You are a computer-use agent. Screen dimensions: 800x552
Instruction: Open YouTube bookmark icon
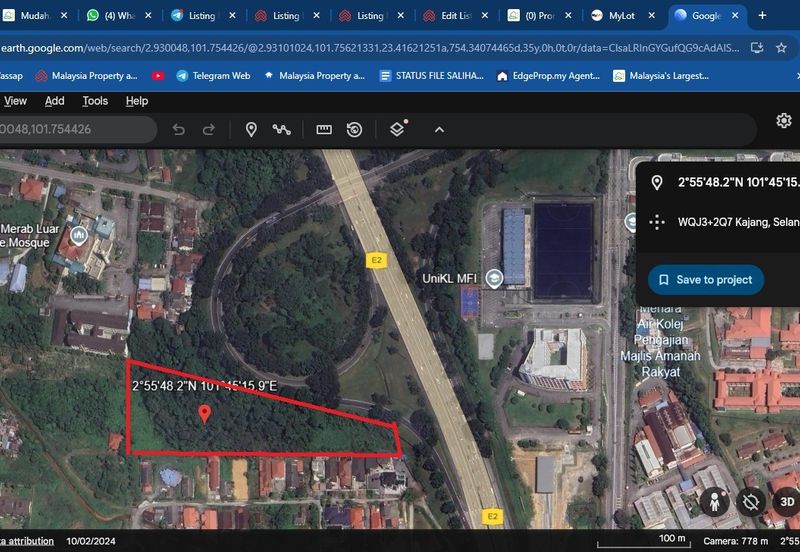(158, 76)
